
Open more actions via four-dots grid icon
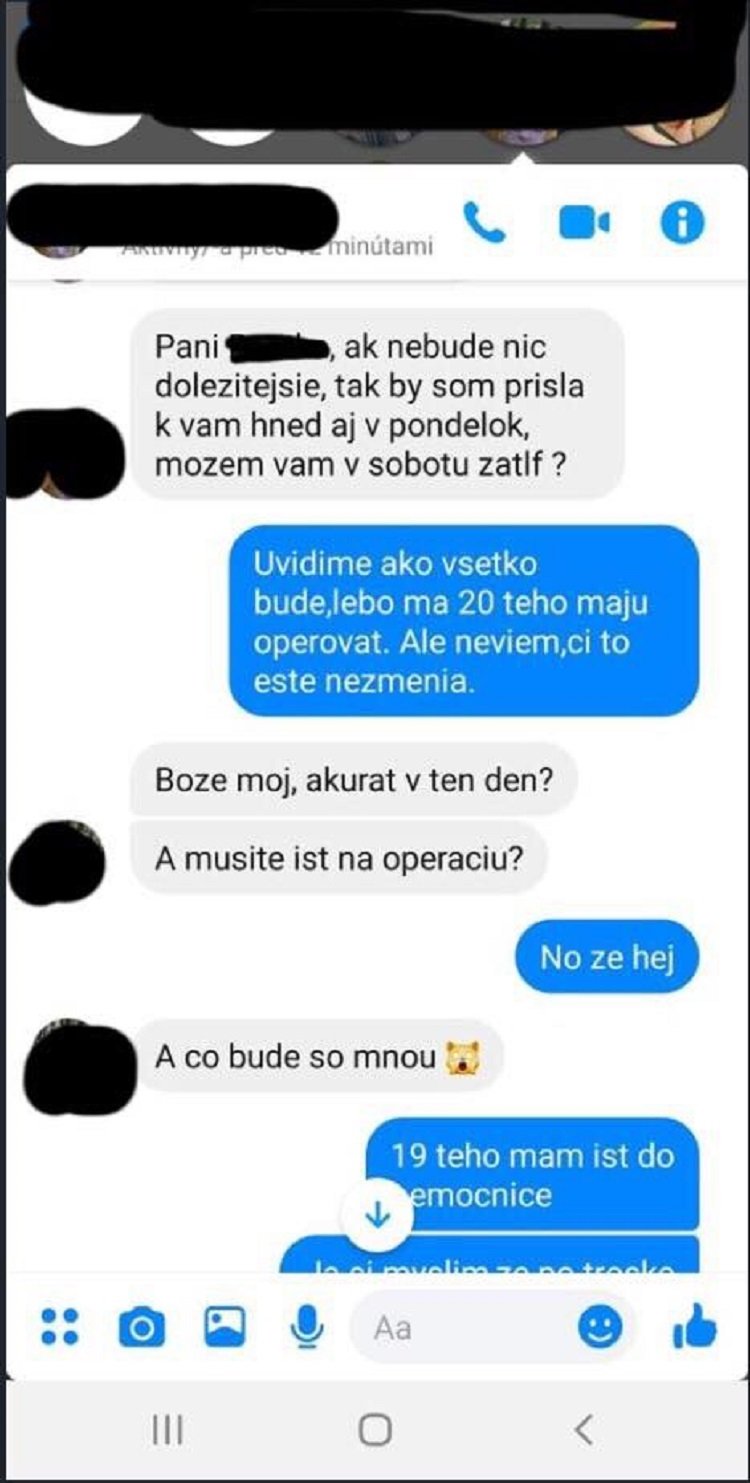pos(59,1326)
